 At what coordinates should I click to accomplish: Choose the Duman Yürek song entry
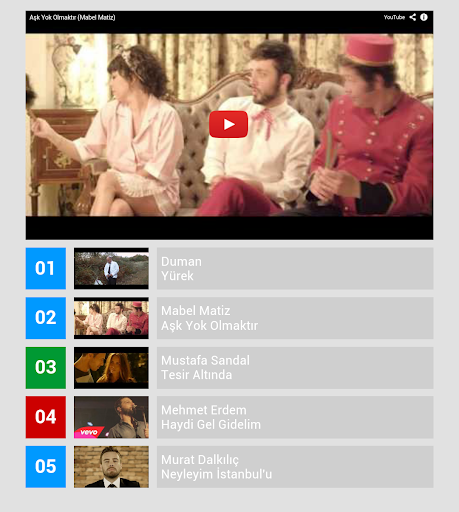coord(295,268)
